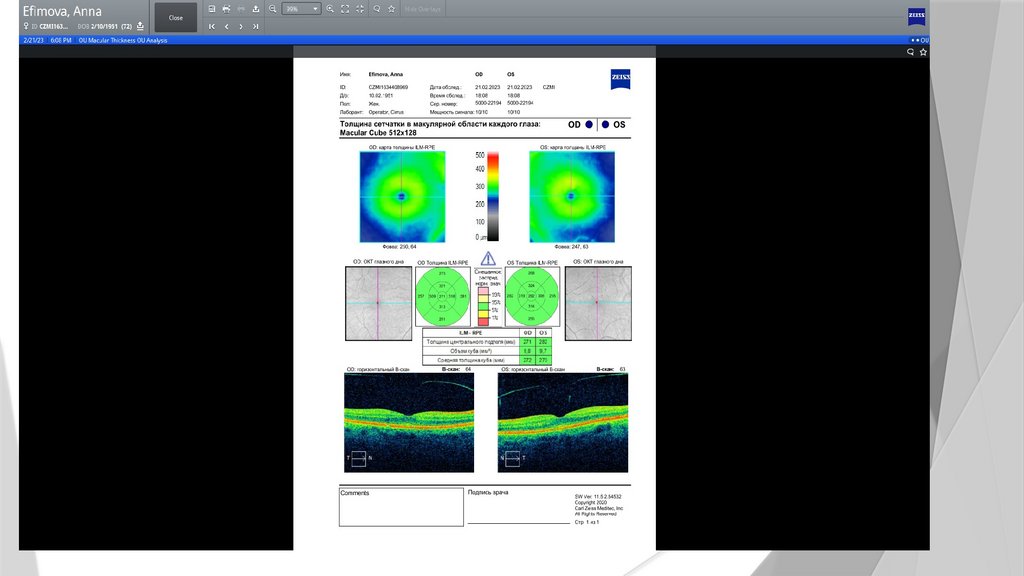
Task: Click the 'Macular Cube 512x128' heading
Action: pos(378,133)
